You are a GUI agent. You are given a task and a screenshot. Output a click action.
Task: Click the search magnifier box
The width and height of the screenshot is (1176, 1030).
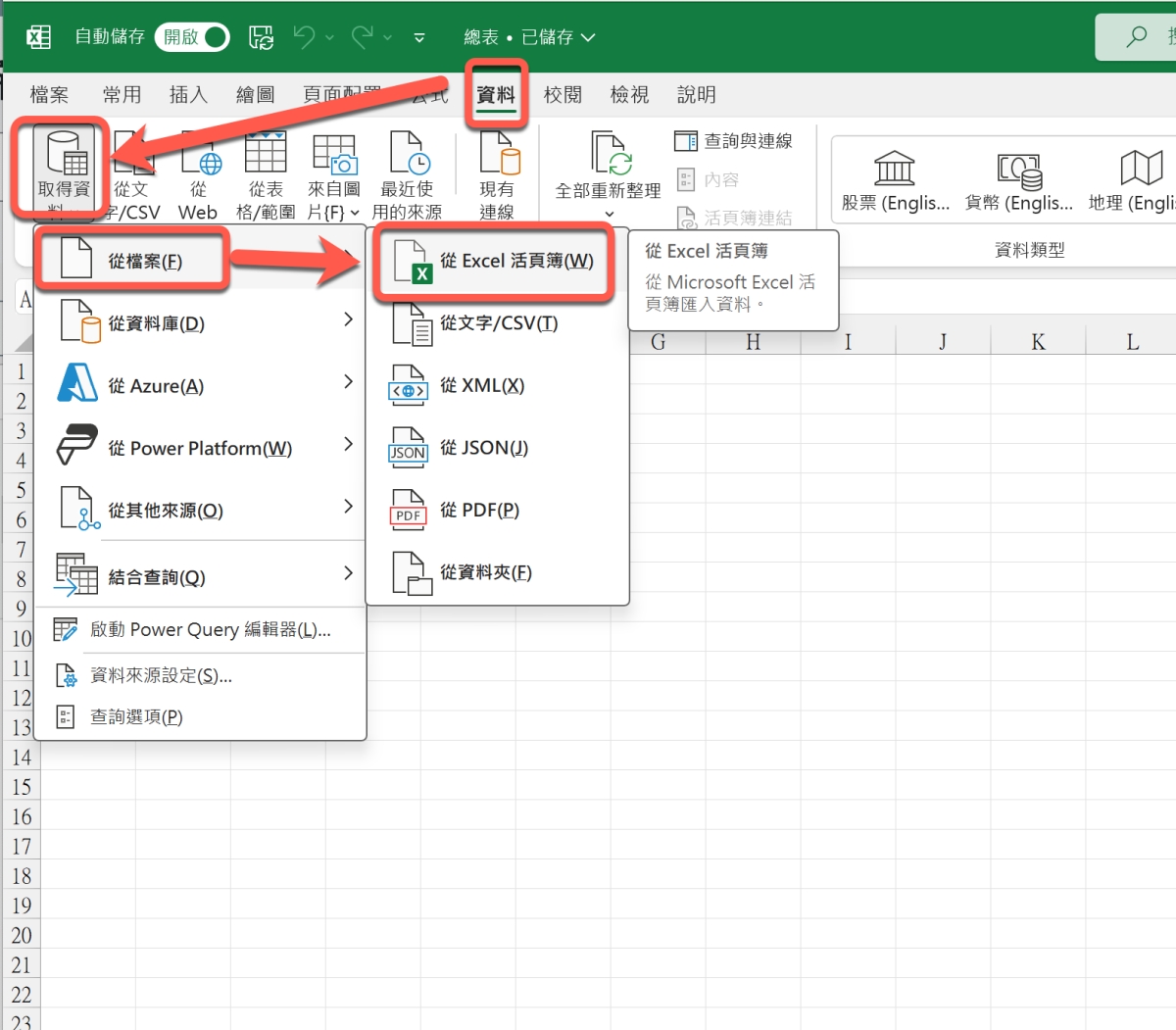1137,37
